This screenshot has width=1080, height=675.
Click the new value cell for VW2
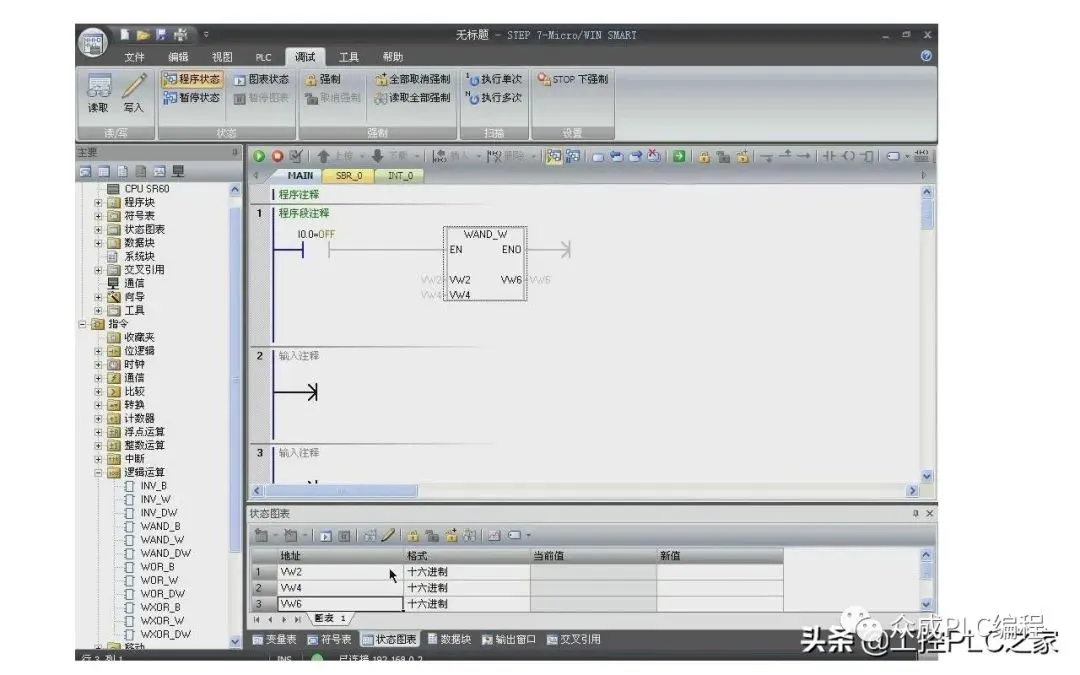coord(720,572)
